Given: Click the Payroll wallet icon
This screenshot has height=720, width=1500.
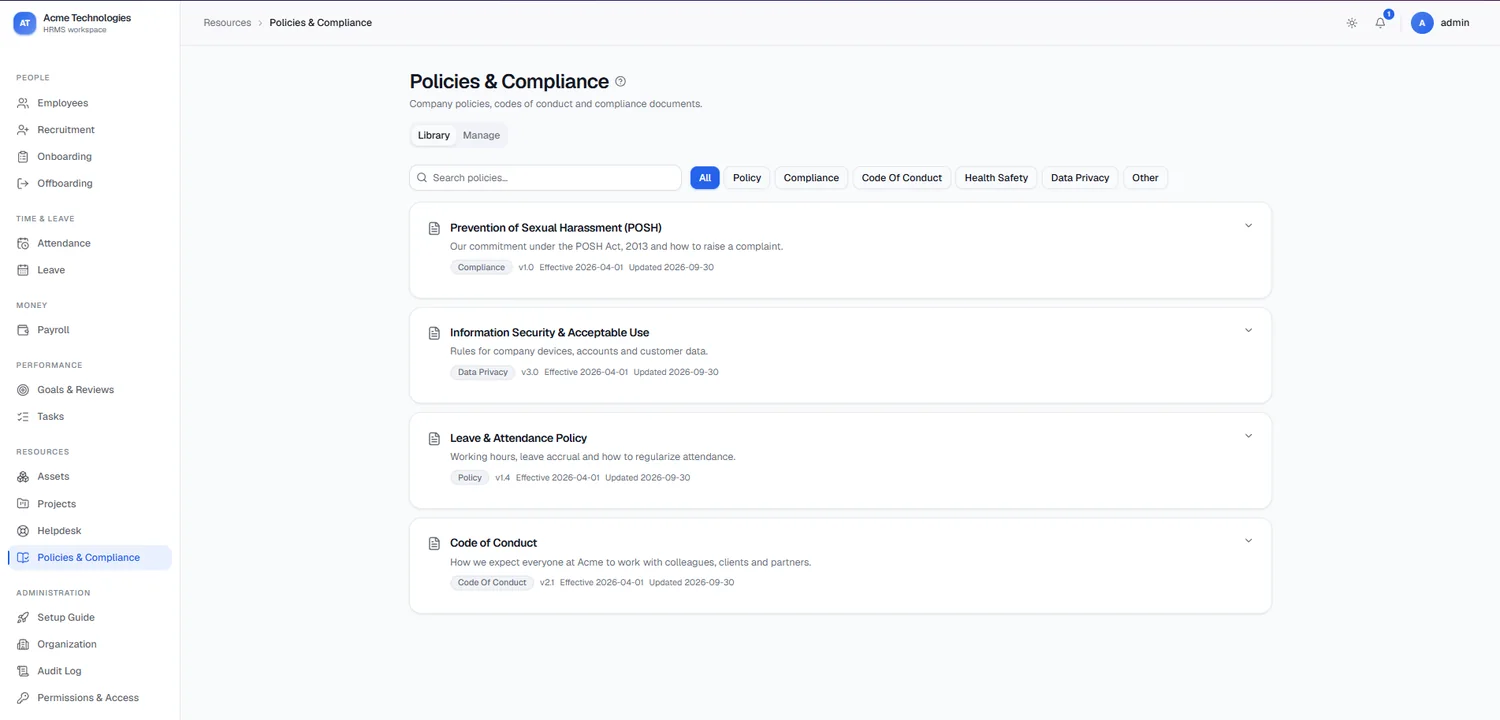Looking at the screenshot, I should (23, 330).
